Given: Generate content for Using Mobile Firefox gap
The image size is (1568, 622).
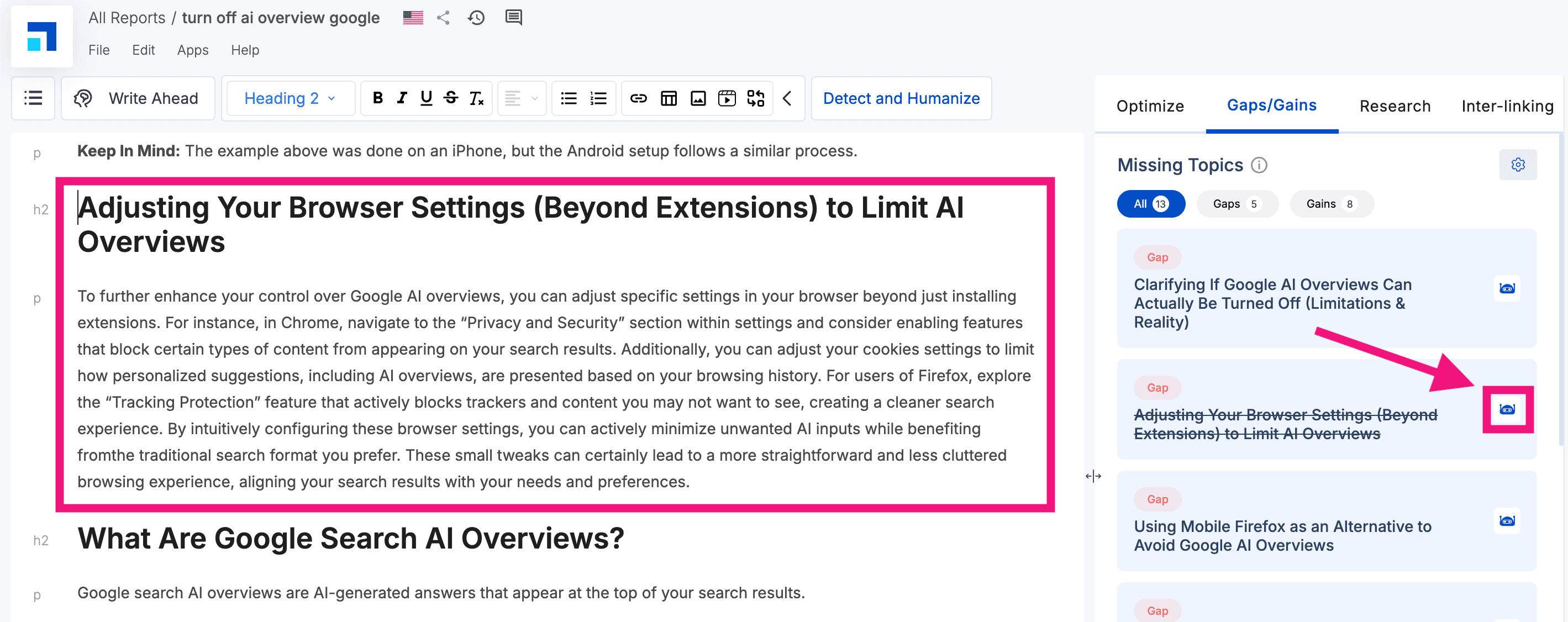Looking at the screenshot, I should click(1507, 520).
